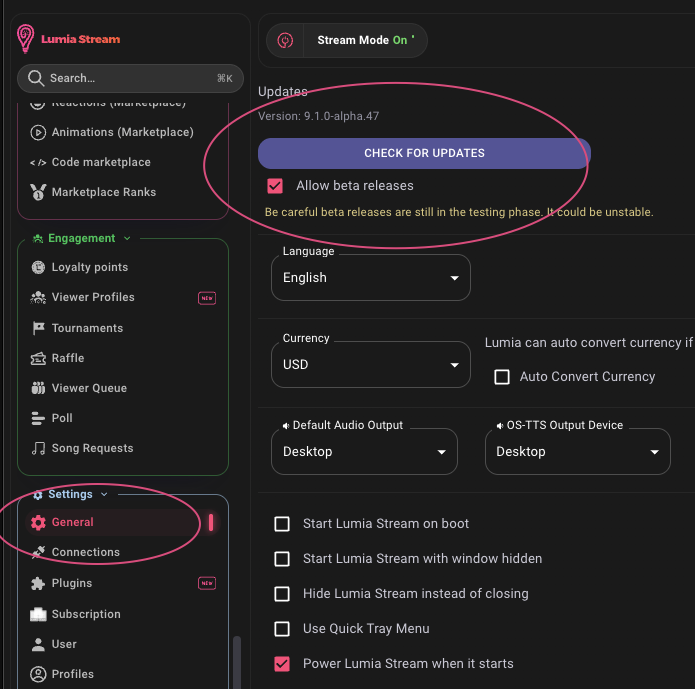Click the Subscription icon in sidebar
Viewport: 695px width, 689px height.
coord(38,614)
